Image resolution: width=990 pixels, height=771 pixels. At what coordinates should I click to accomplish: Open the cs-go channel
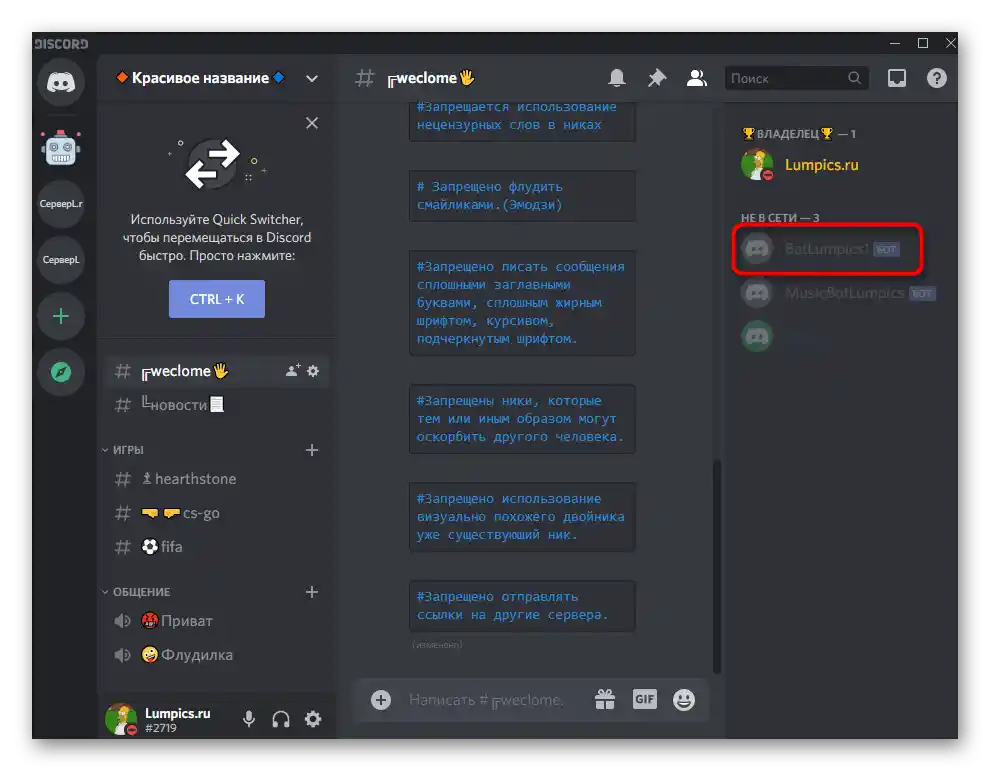tap(217, 513)
